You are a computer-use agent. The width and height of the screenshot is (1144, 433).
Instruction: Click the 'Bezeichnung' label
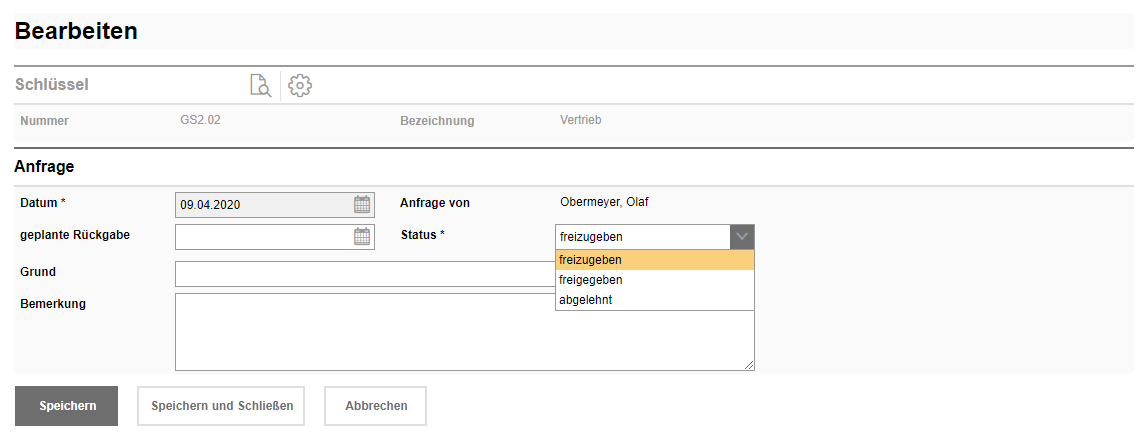pyautogui.click(x=437, y=121)
